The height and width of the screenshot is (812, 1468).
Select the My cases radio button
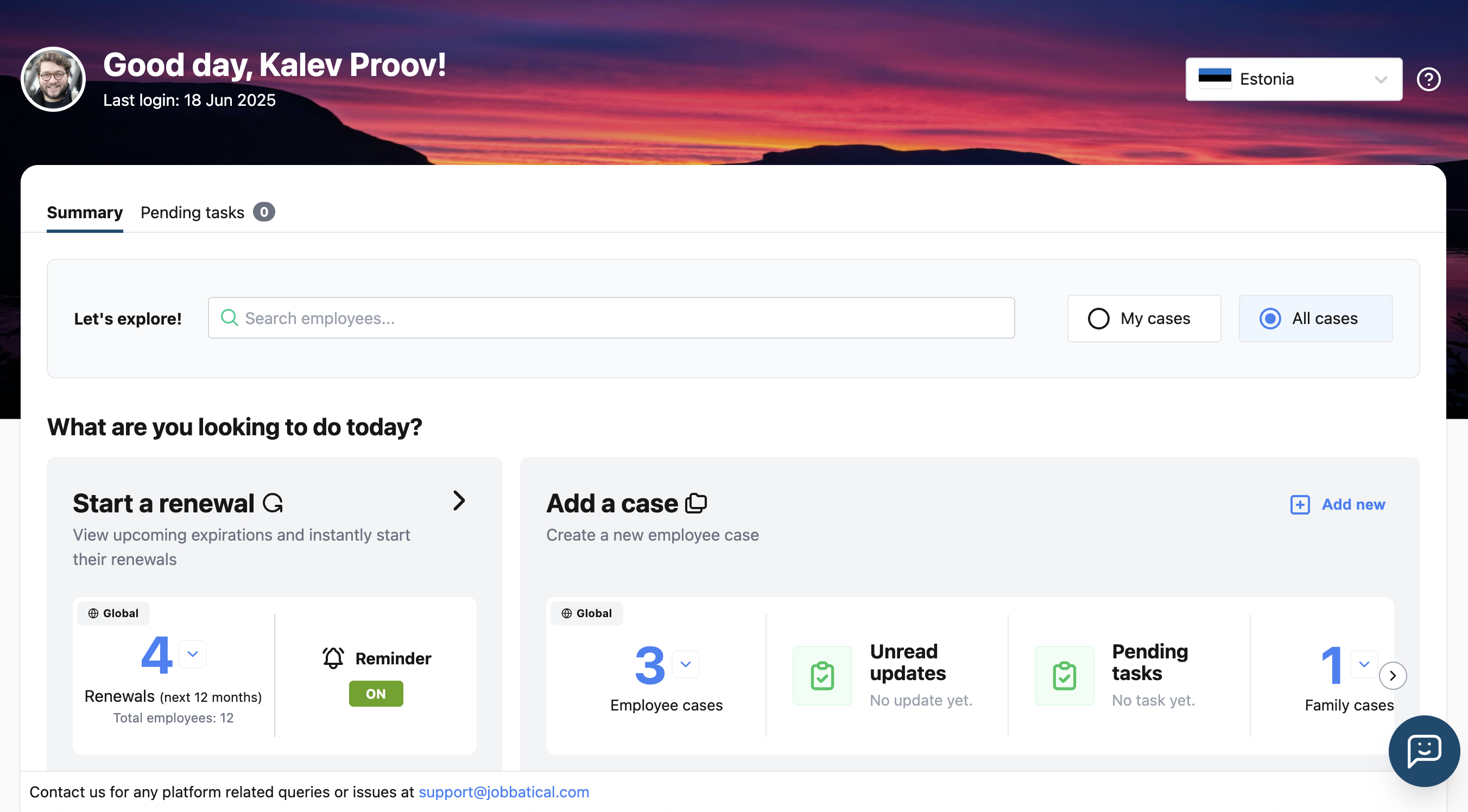coord(1098,319)
